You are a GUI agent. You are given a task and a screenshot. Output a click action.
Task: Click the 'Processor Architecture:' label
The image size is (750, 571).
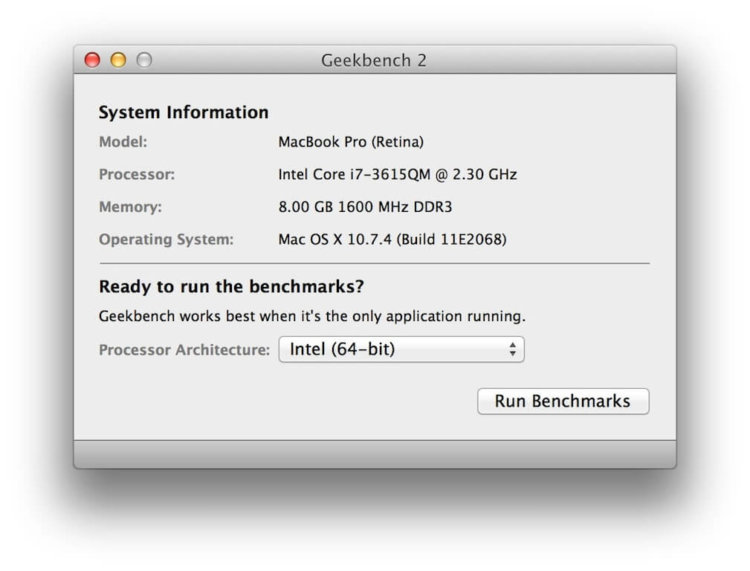[x=185, y=350]
